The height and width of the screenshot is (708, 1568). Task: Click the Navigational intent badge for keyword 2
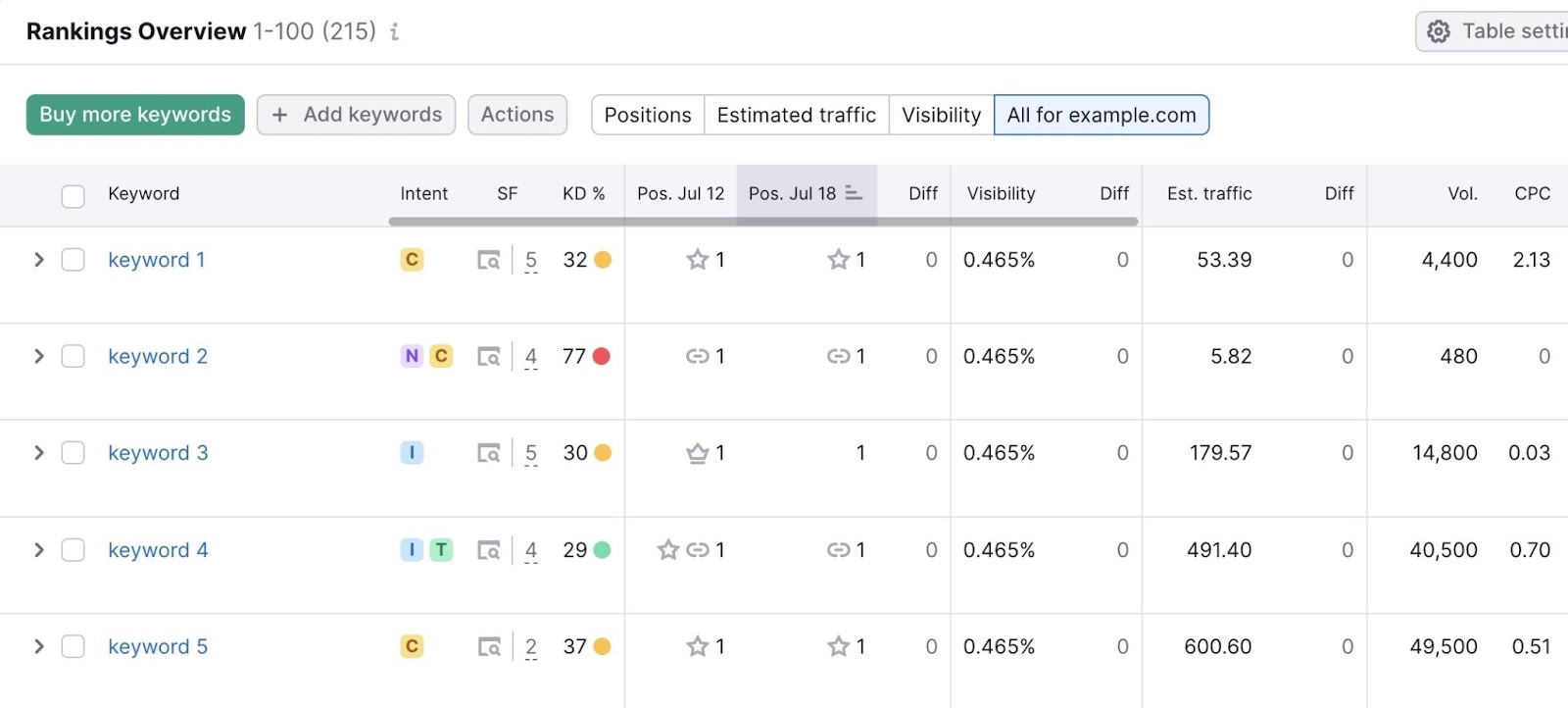pos(412,356)
